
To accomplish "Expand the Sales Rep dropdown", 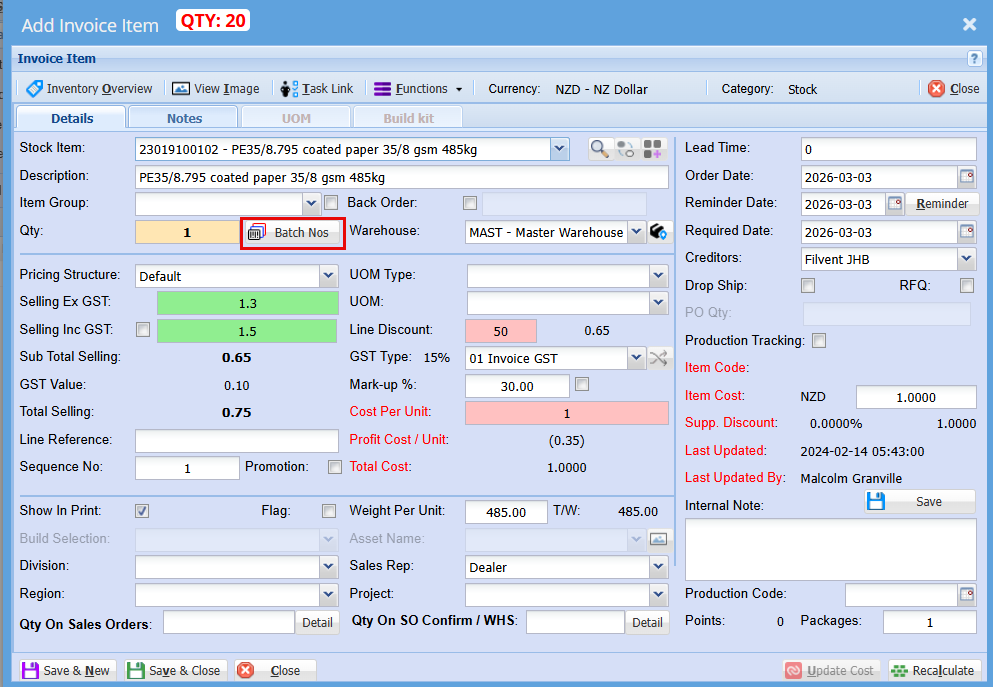I will pos(658,567).
